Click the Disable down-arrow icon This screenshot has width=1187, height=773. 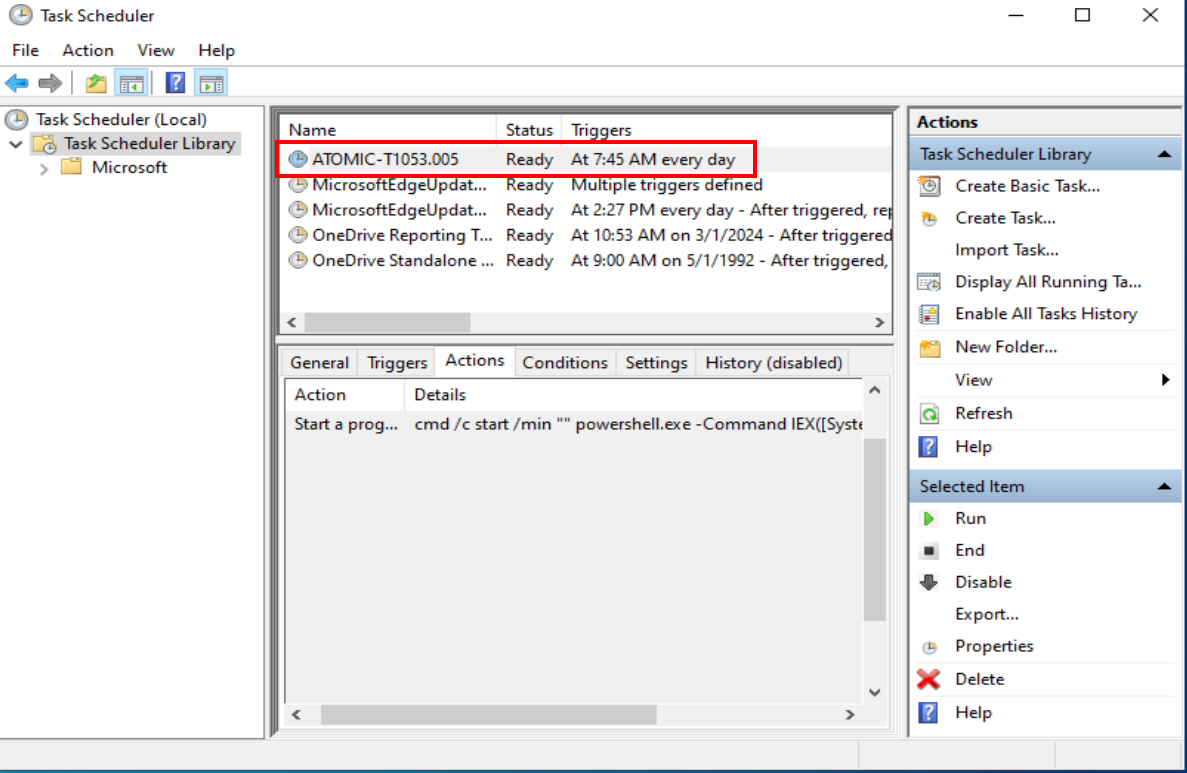click(929, 582)
